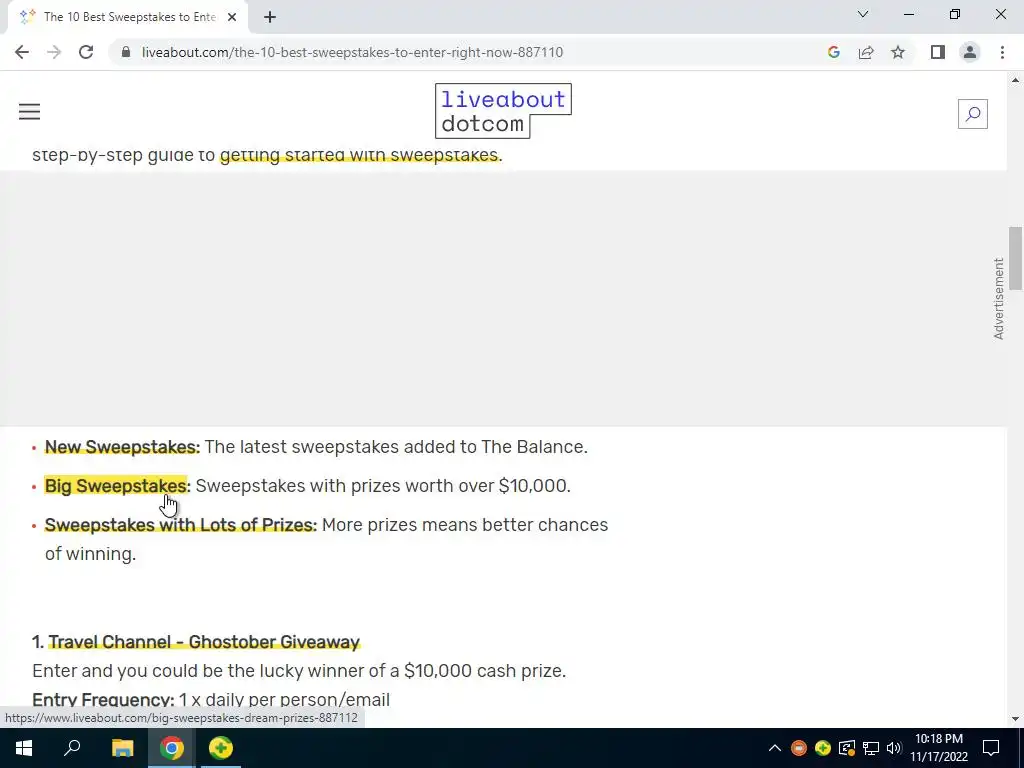Click text 'Sweepstakes with prizes worth over $10,000.'
This screenshot has height=768, width=1024.
(x=383, y=486)
